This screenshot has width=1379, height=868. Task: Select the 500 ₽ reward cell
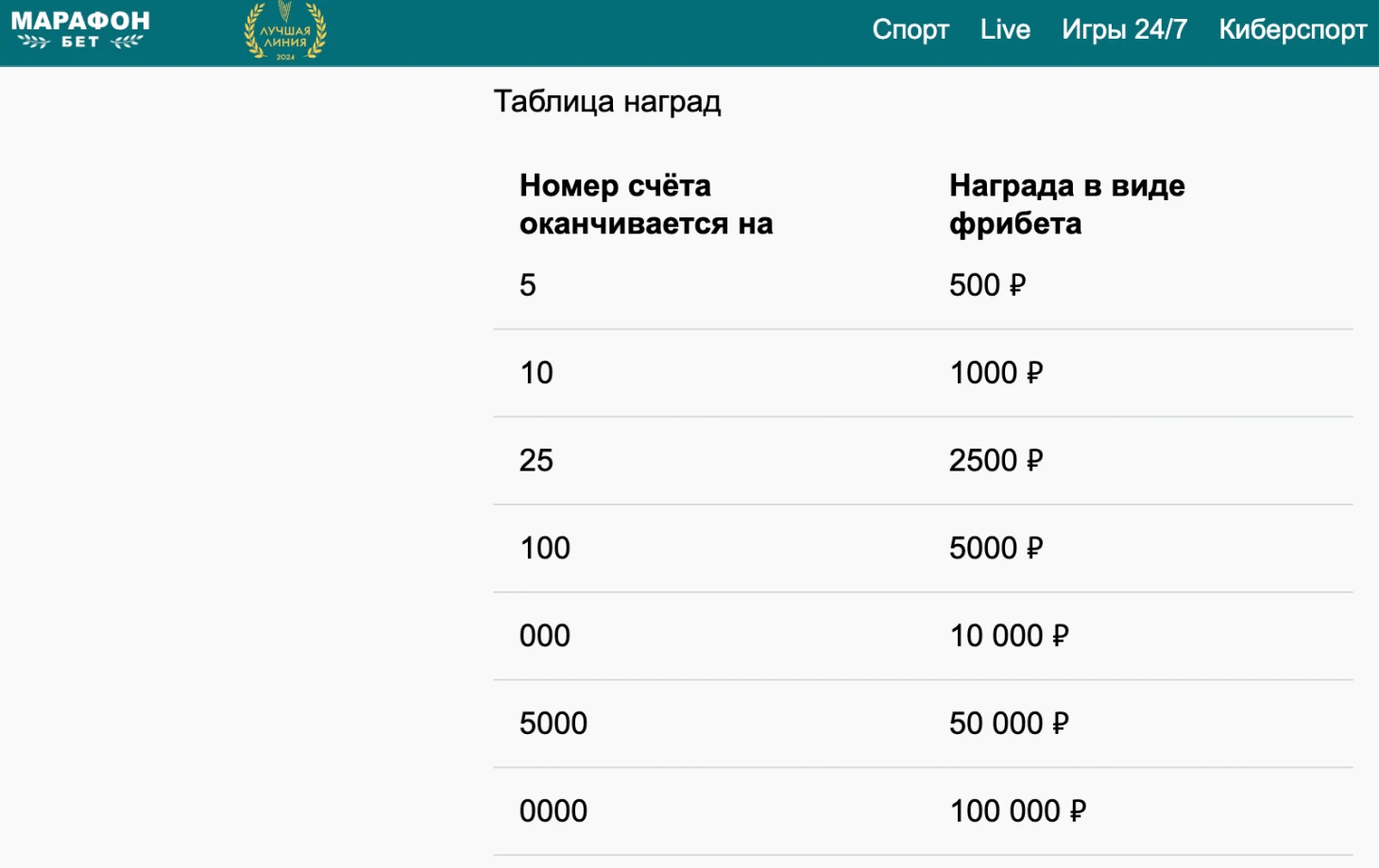[987, 285]
